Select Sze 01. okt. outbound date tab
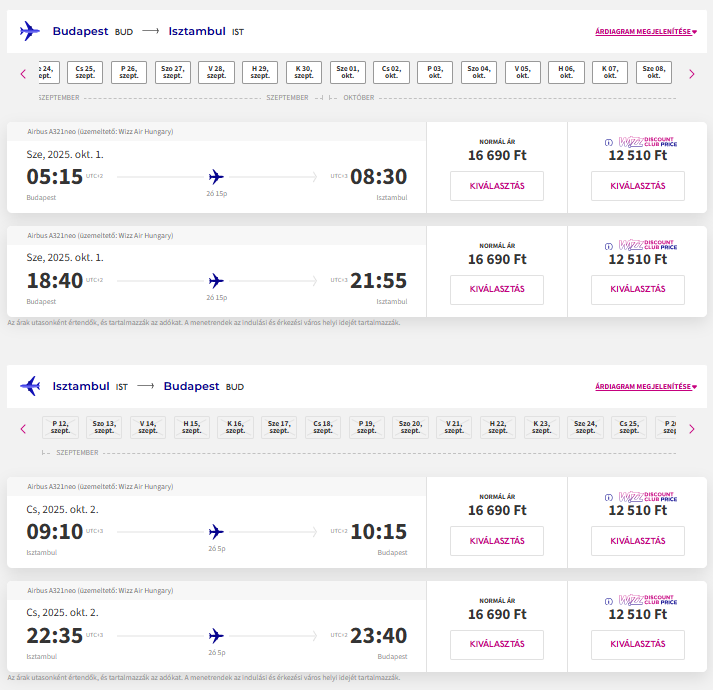The height and width of the screenshot is (690, 713). tap(348, 73)
